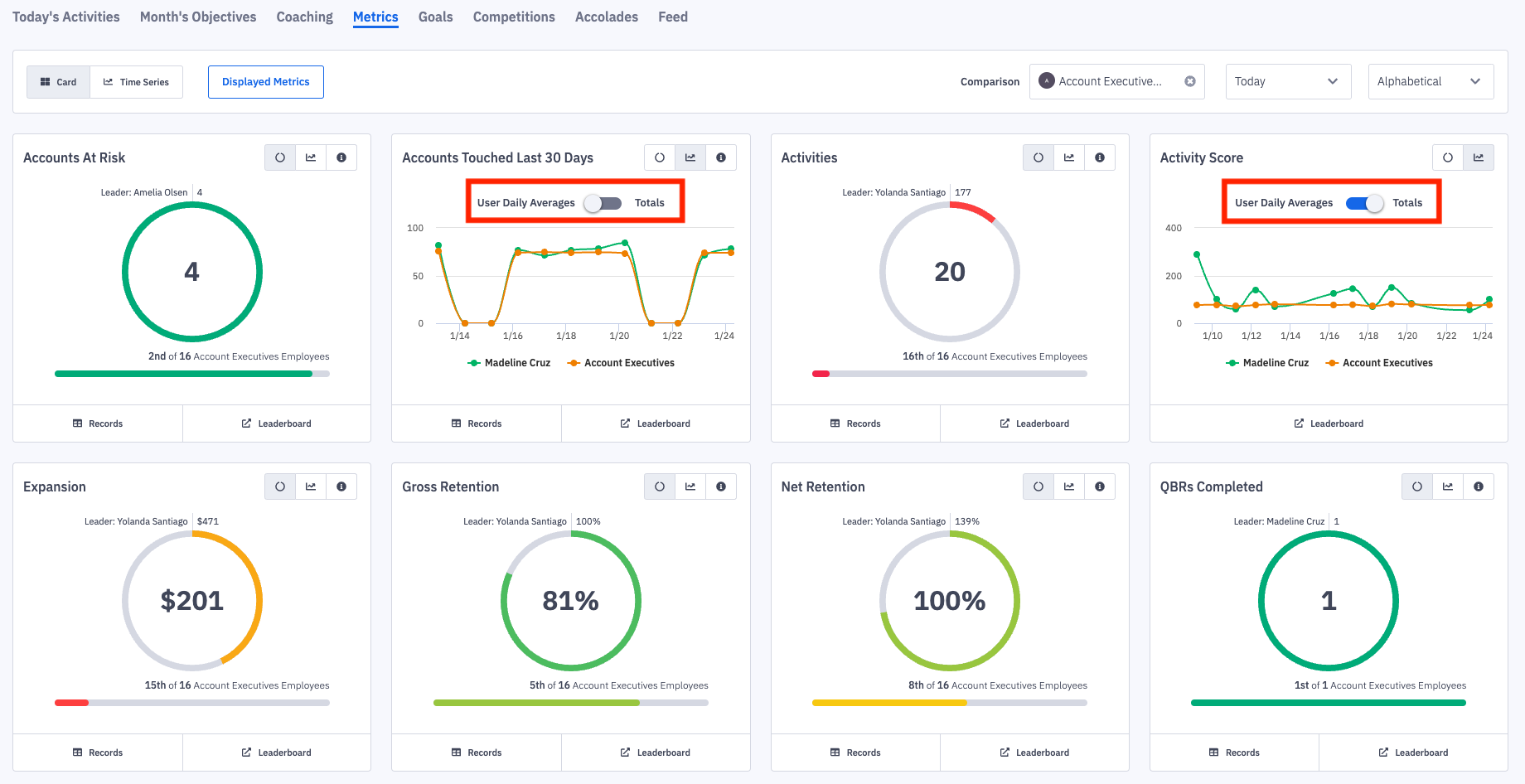Screen dimensions: 1525x784
Task: Click the Accounts At Risk ranking progress bar
Action: pyautogui.click(x=191, y=374)
